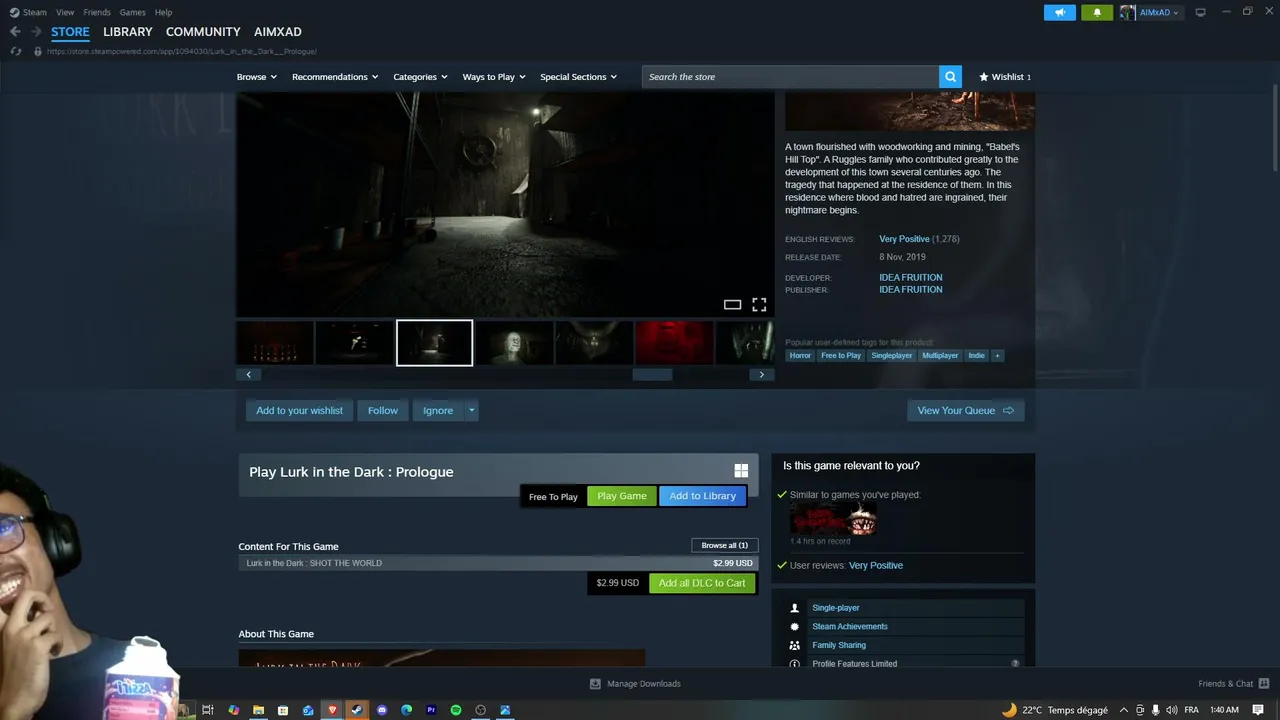This screenshot has width=1280, height=720.
Task: Open the Profile Features Limited help icon
Action: pyautogui.click(x=1015, y=664)
